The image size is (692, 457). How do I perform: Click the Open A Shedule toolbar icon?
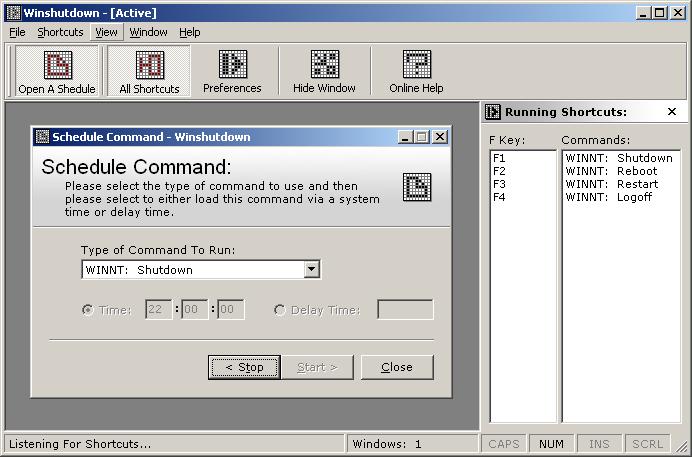57,71
